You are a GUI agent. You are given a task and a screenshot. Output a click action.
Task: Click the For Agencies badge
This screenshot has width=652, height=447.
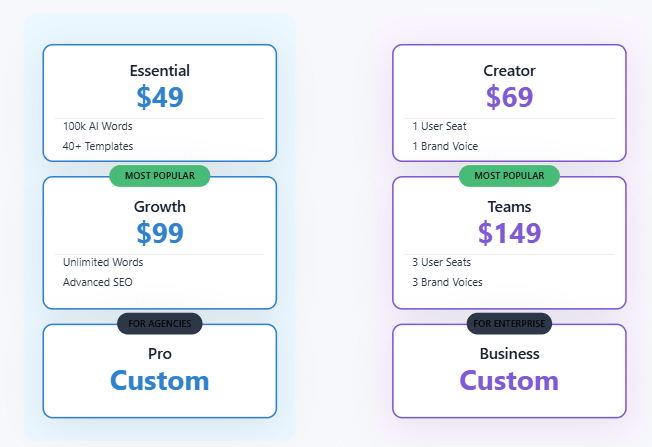(x=160, y=324)
